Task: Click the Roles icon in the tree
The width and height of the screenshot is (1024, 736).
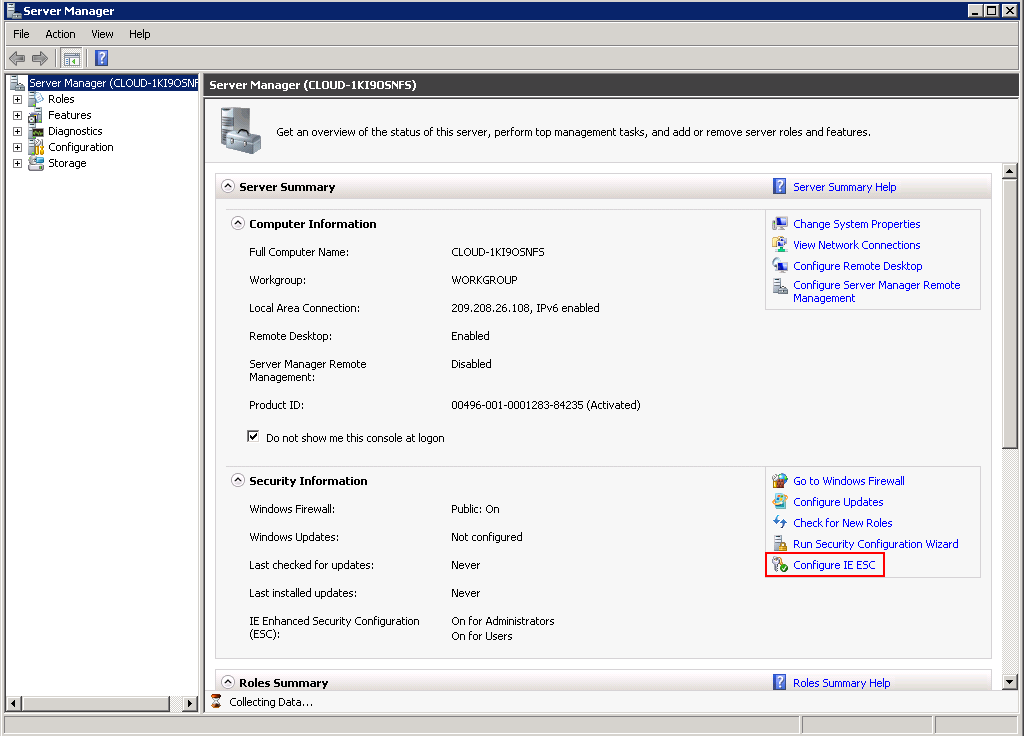Action: pyautogui.click(x=36, y=99)
